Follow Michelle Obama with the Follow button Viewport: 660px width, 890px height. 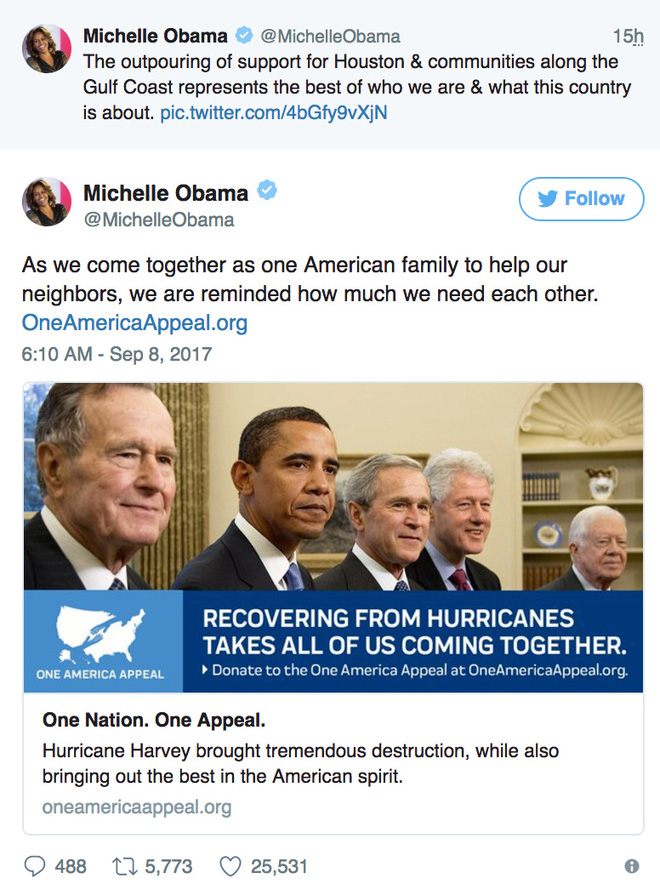(581, 199)
